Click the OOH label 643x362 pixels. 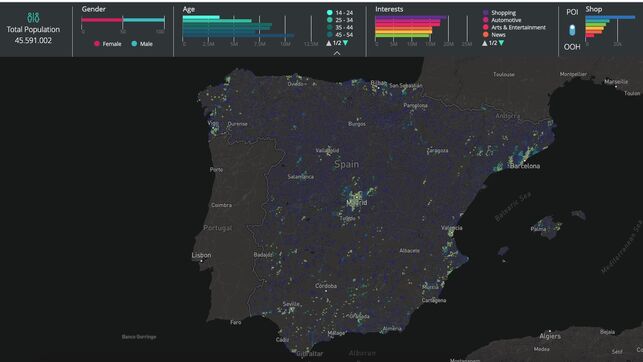(x=572, y=47)
